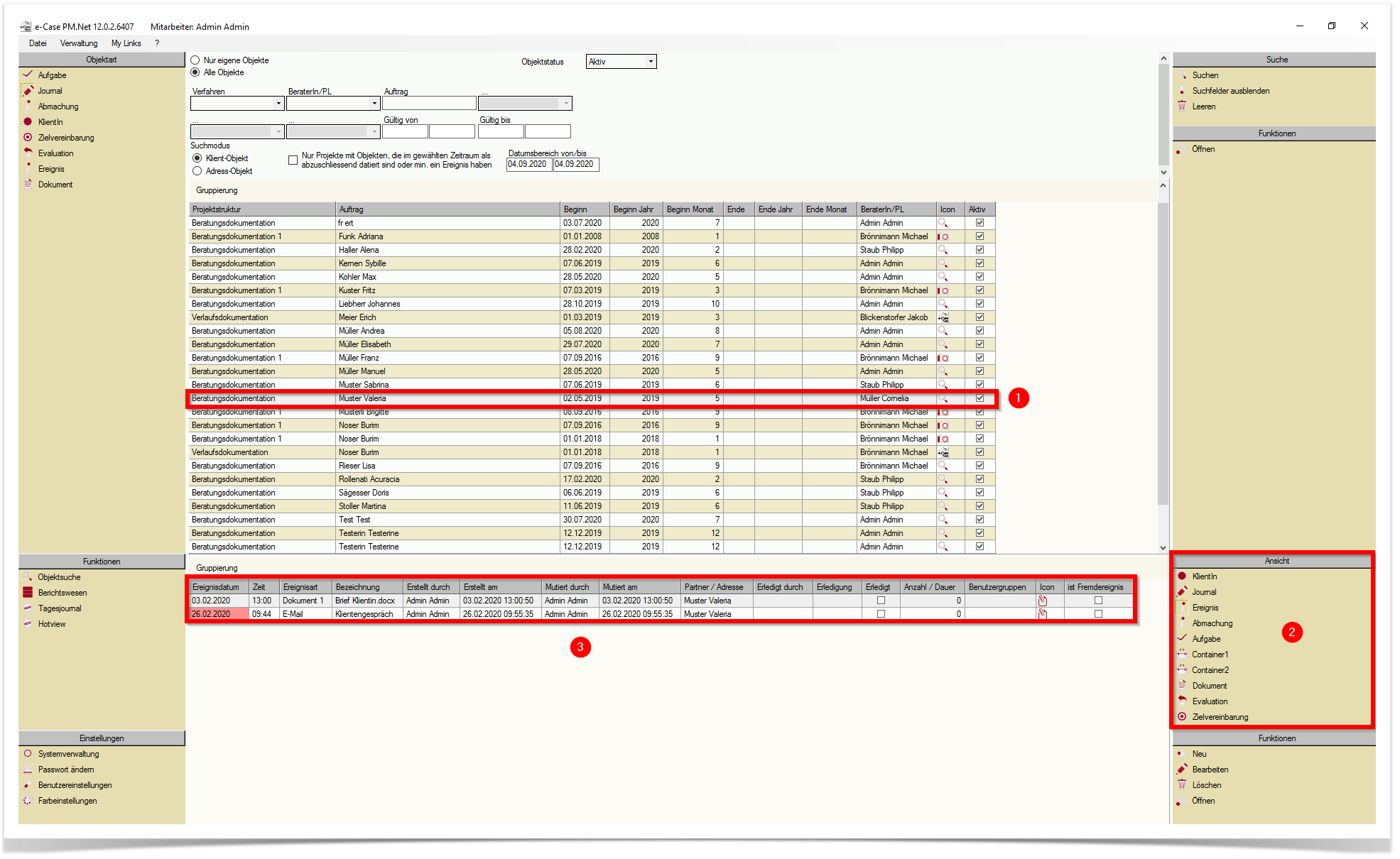Click the Journal pencil icon under Objektart
This screenshot has height=859, width=1400.
pos(28,90)
